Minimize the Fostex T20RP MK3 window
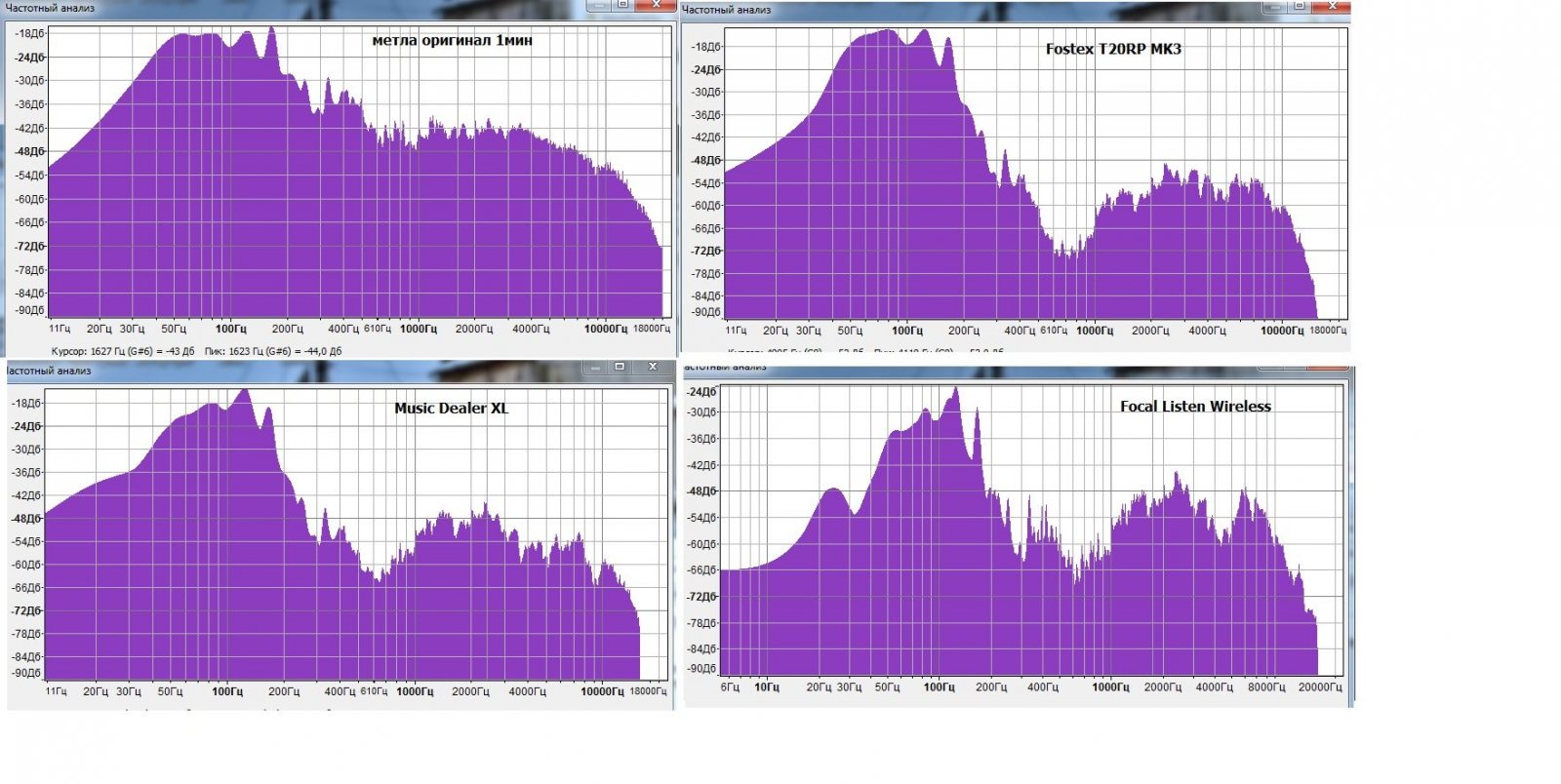Image resolution: width=1561 pixels, height=784 pixels. pyautogui.click(x=1274, y=6)
